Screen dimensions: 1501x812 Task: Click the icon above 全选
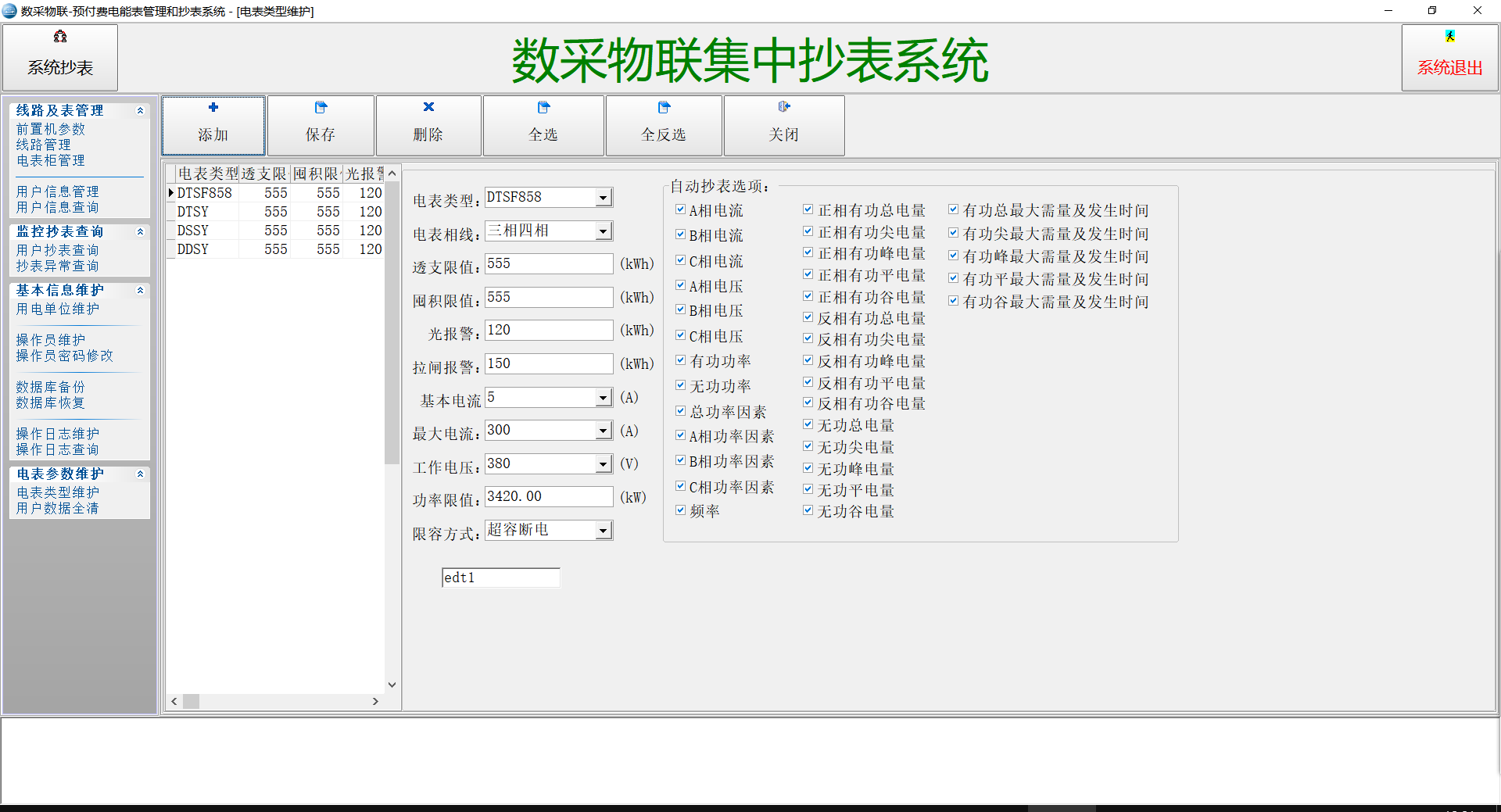[x=543, y=107]
